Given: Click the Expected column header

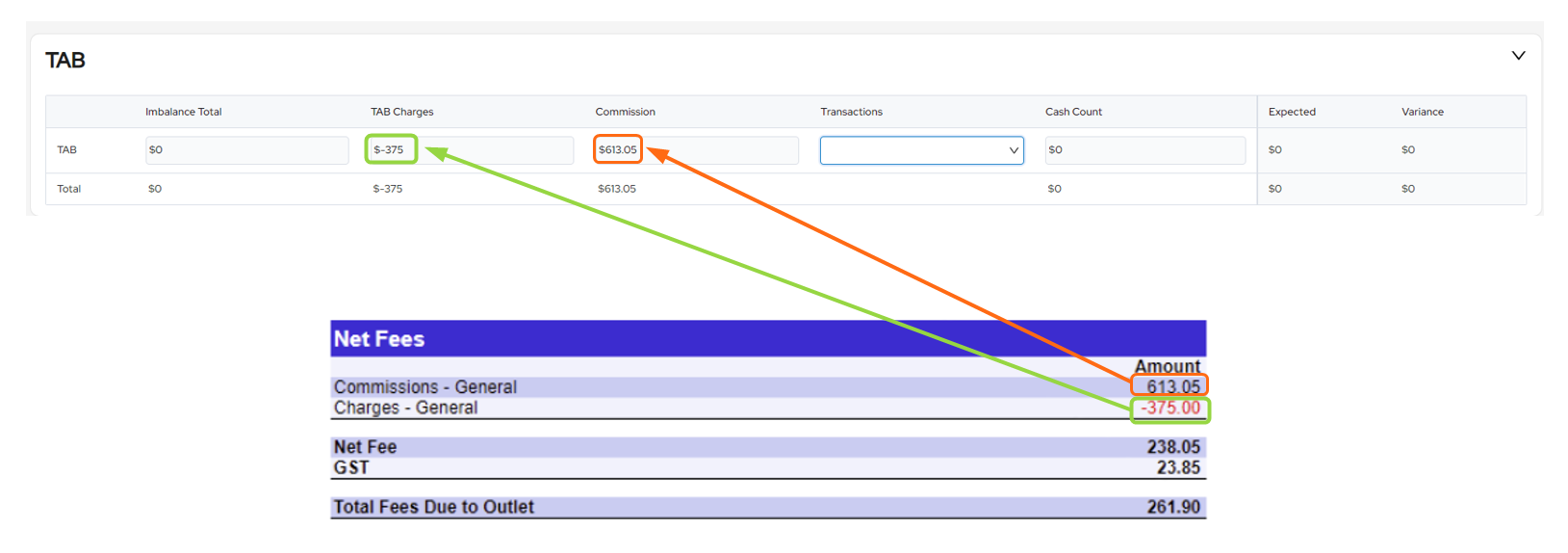Looking at the screenshot, I should (1292, 112).
